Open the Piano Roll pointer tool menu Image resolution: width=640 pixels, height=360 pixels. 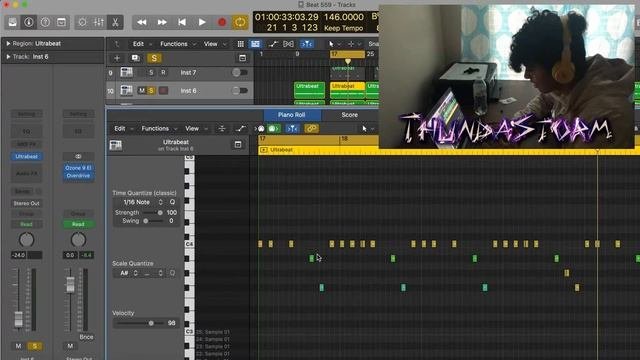[367, 129]
